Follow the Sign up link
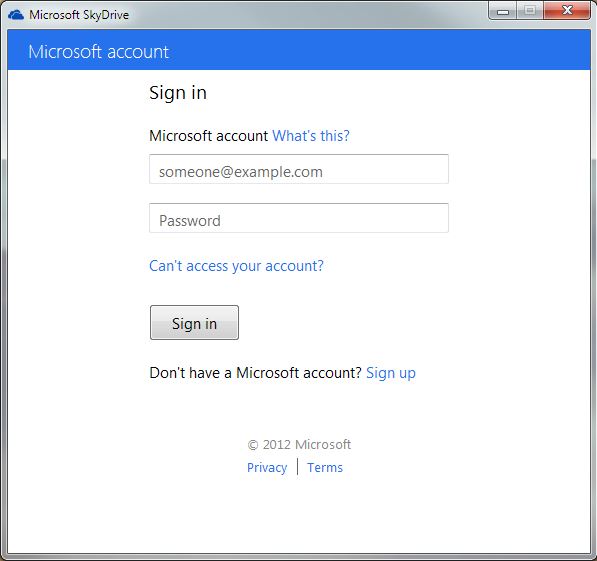The image size is (597, 561). click(x=391, y=373)
